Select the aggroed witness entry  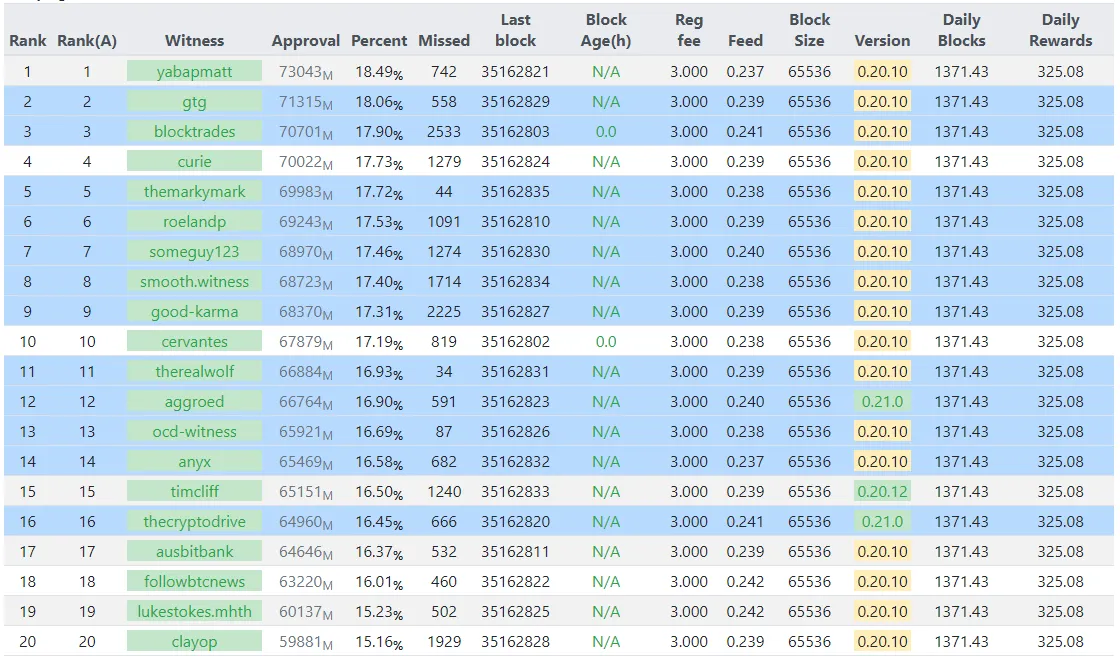pos(194,402)
